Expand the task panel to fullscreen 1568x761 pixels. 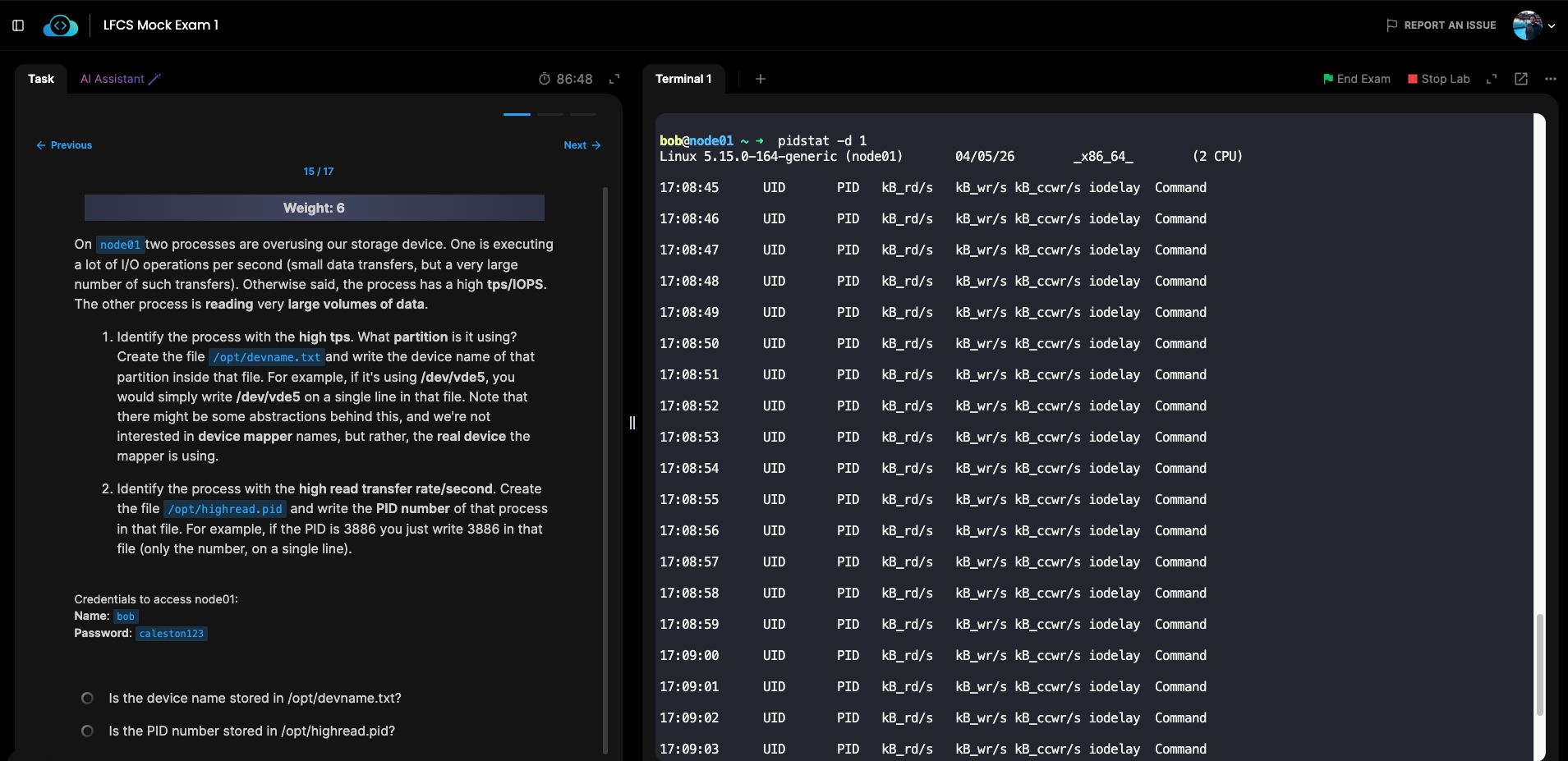614,79
